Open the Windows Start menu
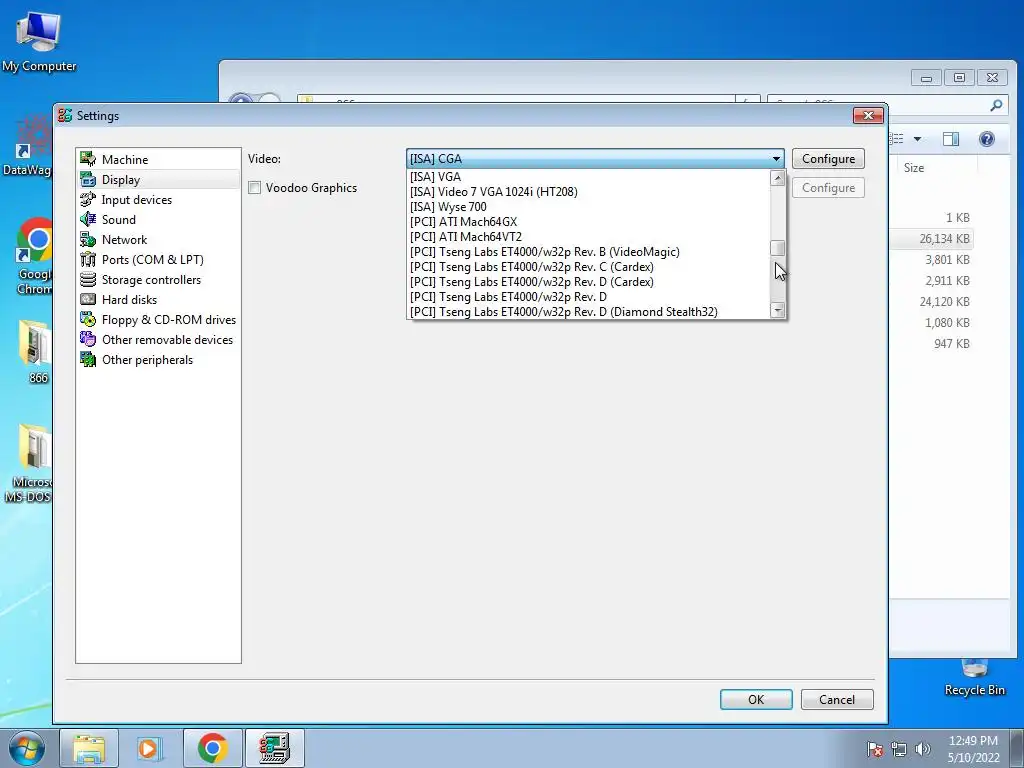The width and height of the screenshot is (1024, 768). pyautogui.click(x=27, y=748)
